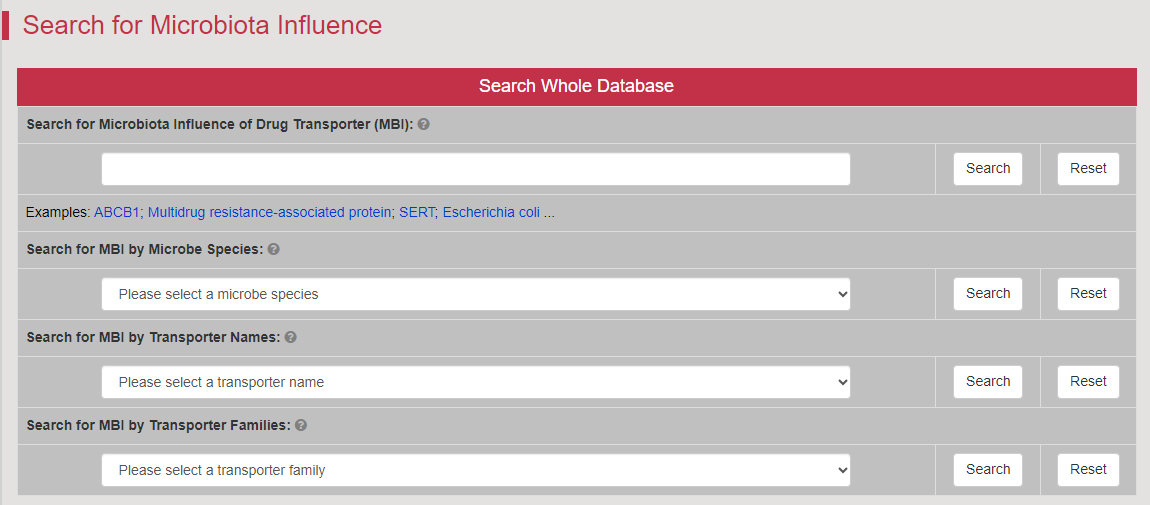The image size is (1150, 505).
Task: Open the transporter family dropdown
Action: [x=476, y=470]
